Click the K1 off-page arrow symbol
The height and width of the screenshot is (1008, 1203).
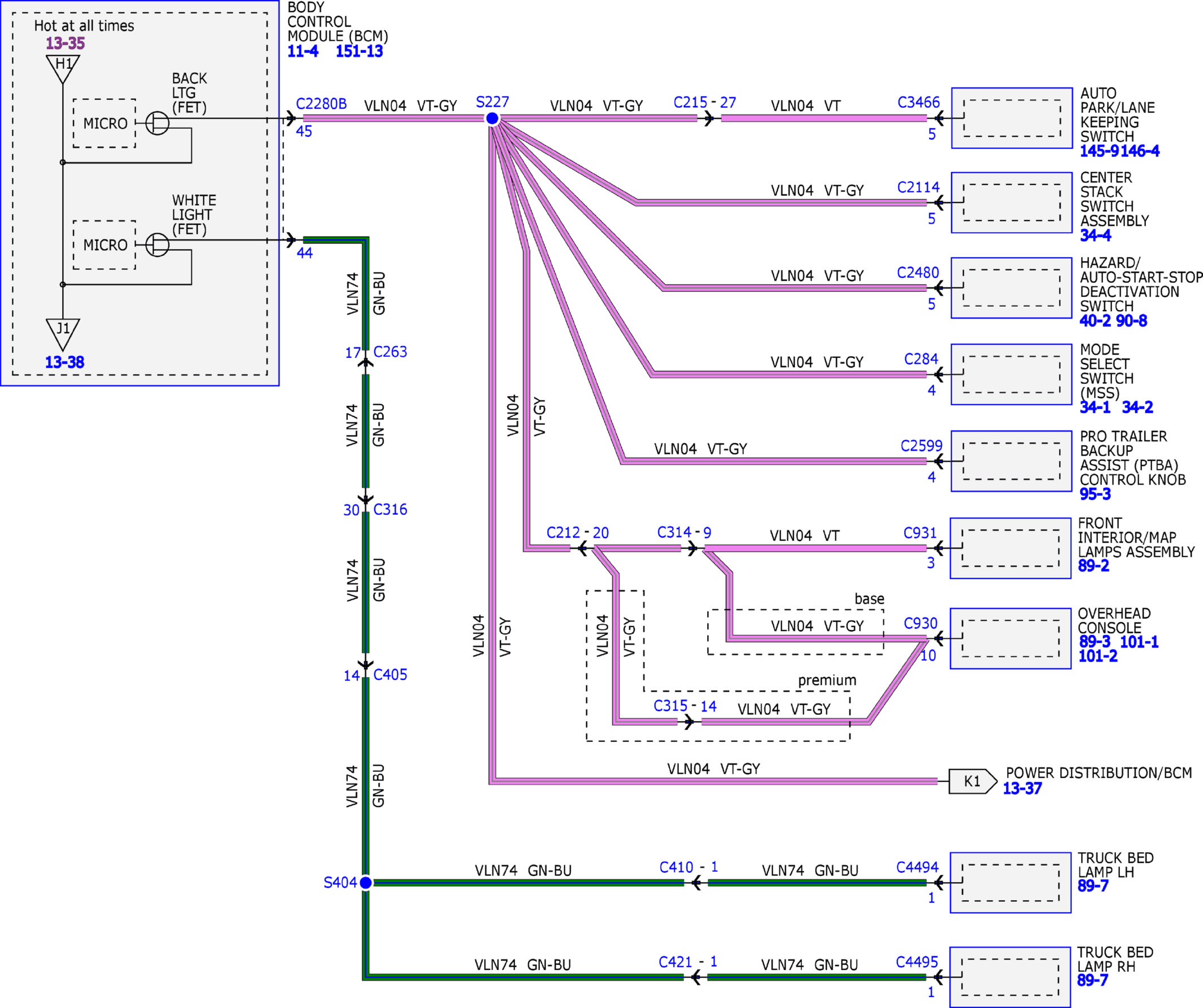click(x=973, y=781)
